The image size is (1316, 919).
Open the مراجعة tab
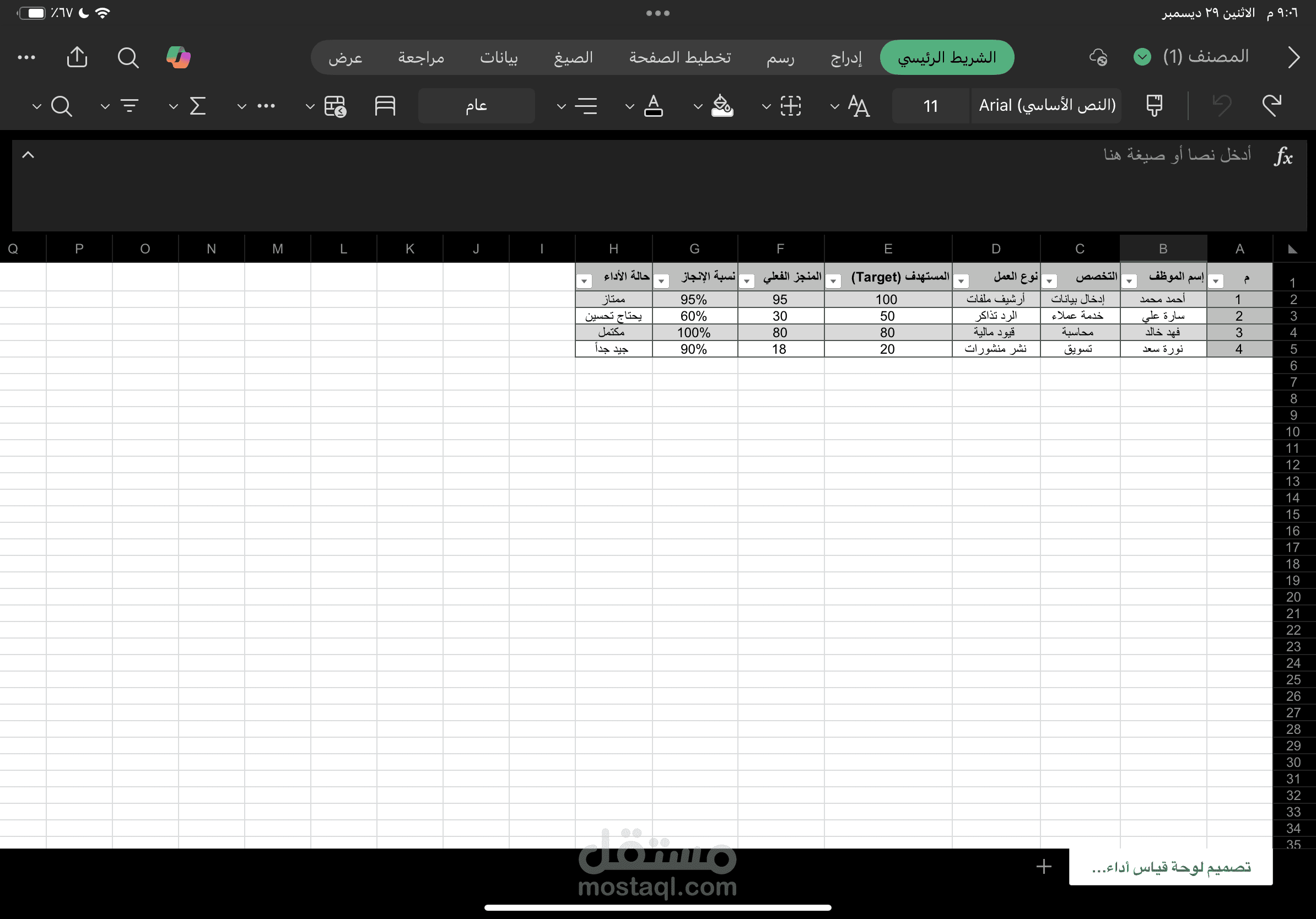click(421, 57)
